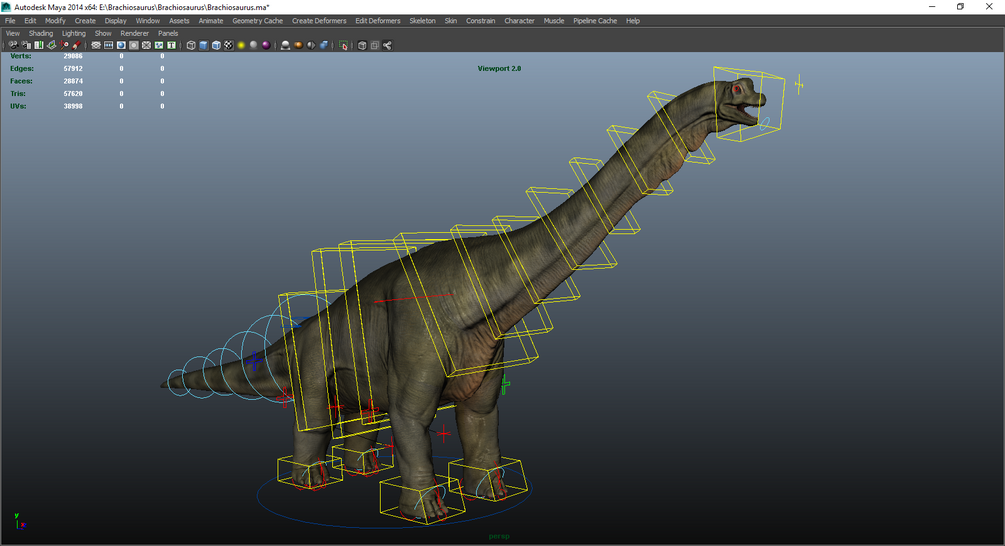Open the Skeleton menu
The image size is (1005, 546).
(422, 21)
